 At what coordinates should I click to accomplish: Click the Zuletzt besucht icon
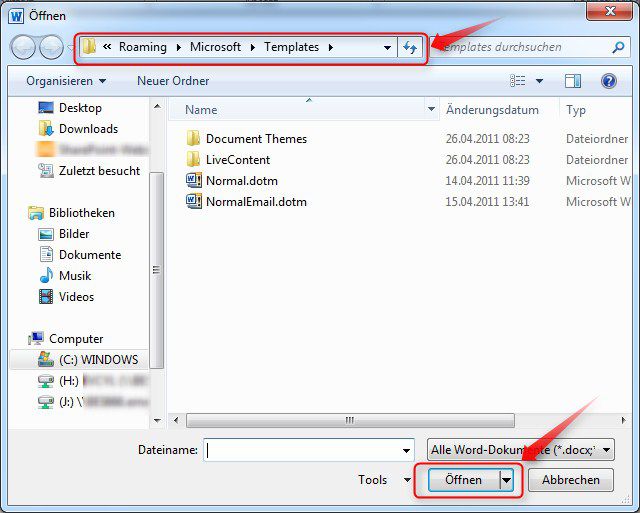[46, 171]
